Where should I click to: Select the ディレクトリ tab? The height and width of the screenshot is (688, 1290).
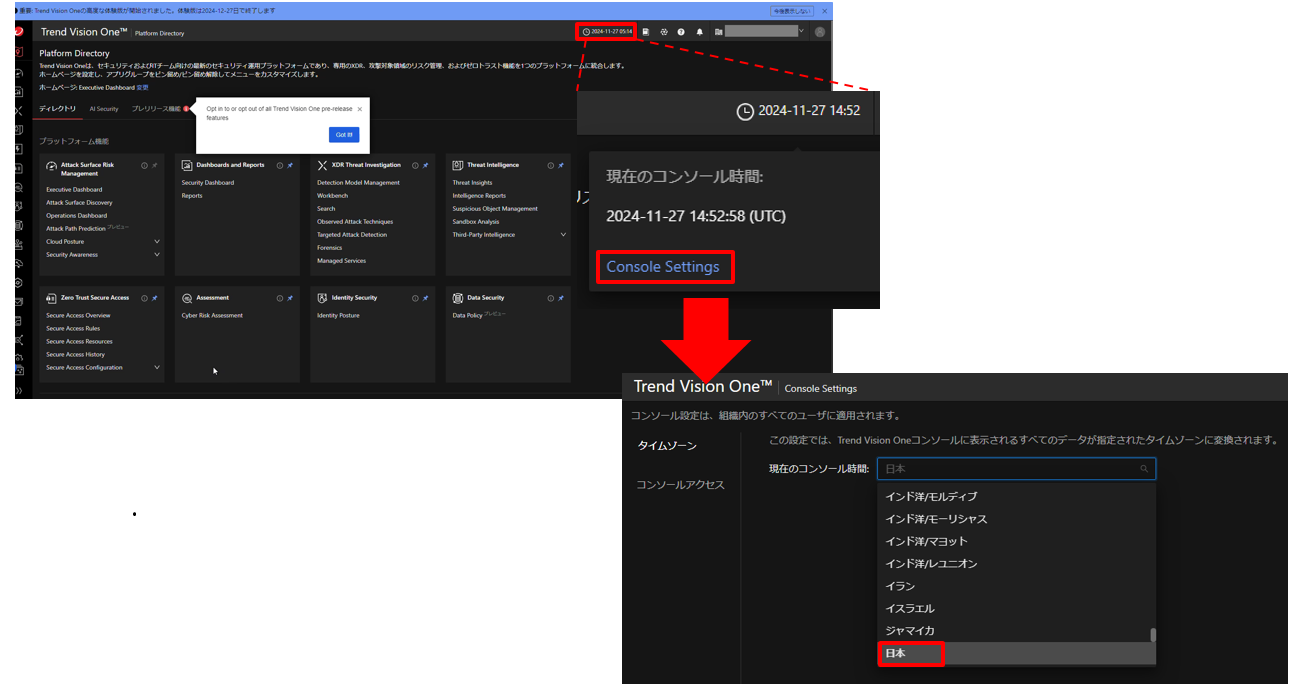coord(57,108)
